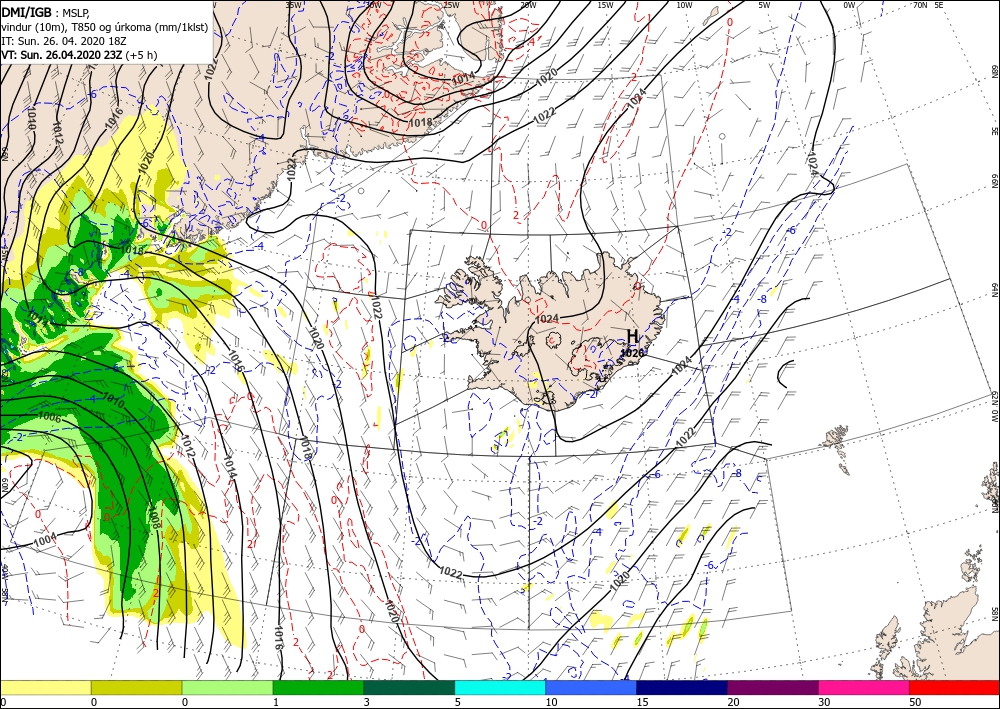
Task: Click the "VT: Sun. 26.04.2020 23Z (+5 h)" line
Action: point(79,55)
